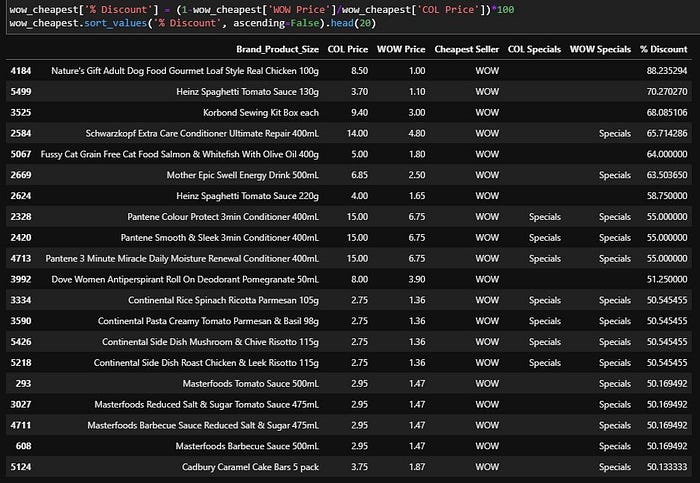
Task: Click COL Price 14.00 cell
Action: pos(358,133)
